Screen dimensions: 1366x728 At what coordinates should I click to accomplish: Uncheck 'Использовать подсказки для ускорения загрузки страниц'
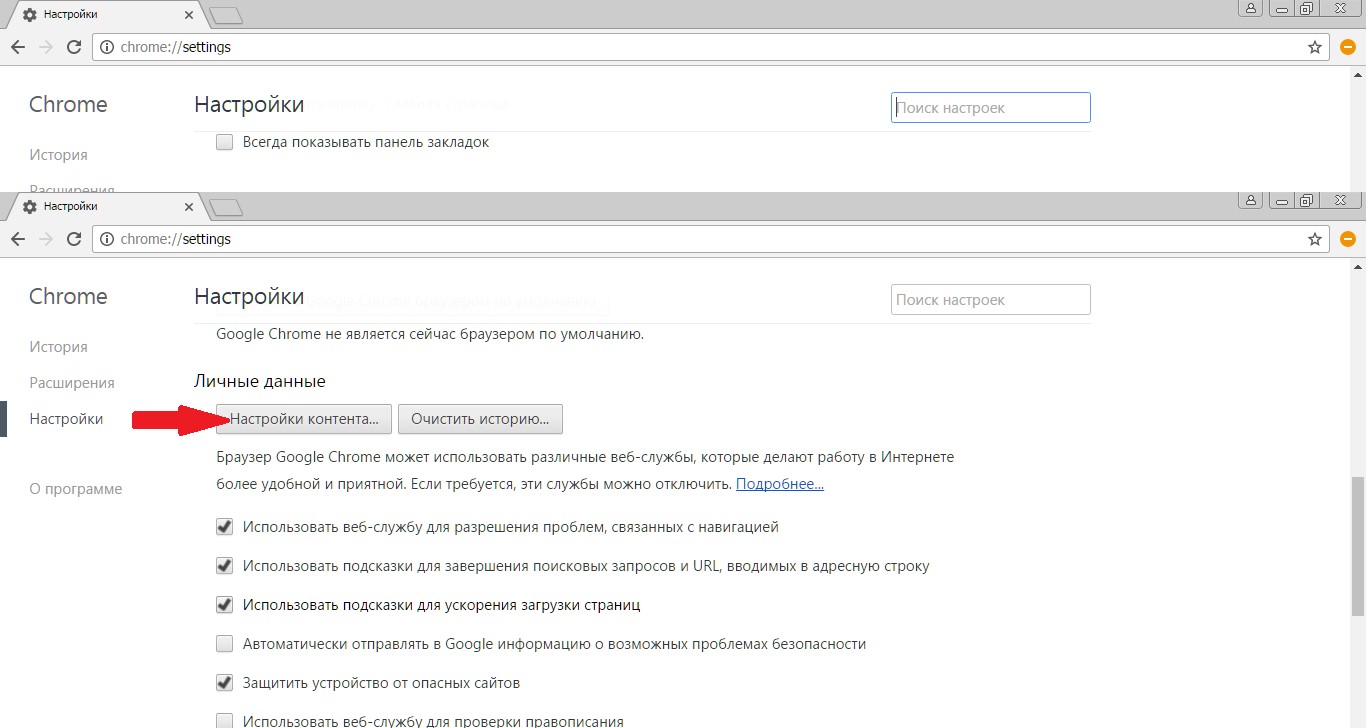[x=225, y=605]
